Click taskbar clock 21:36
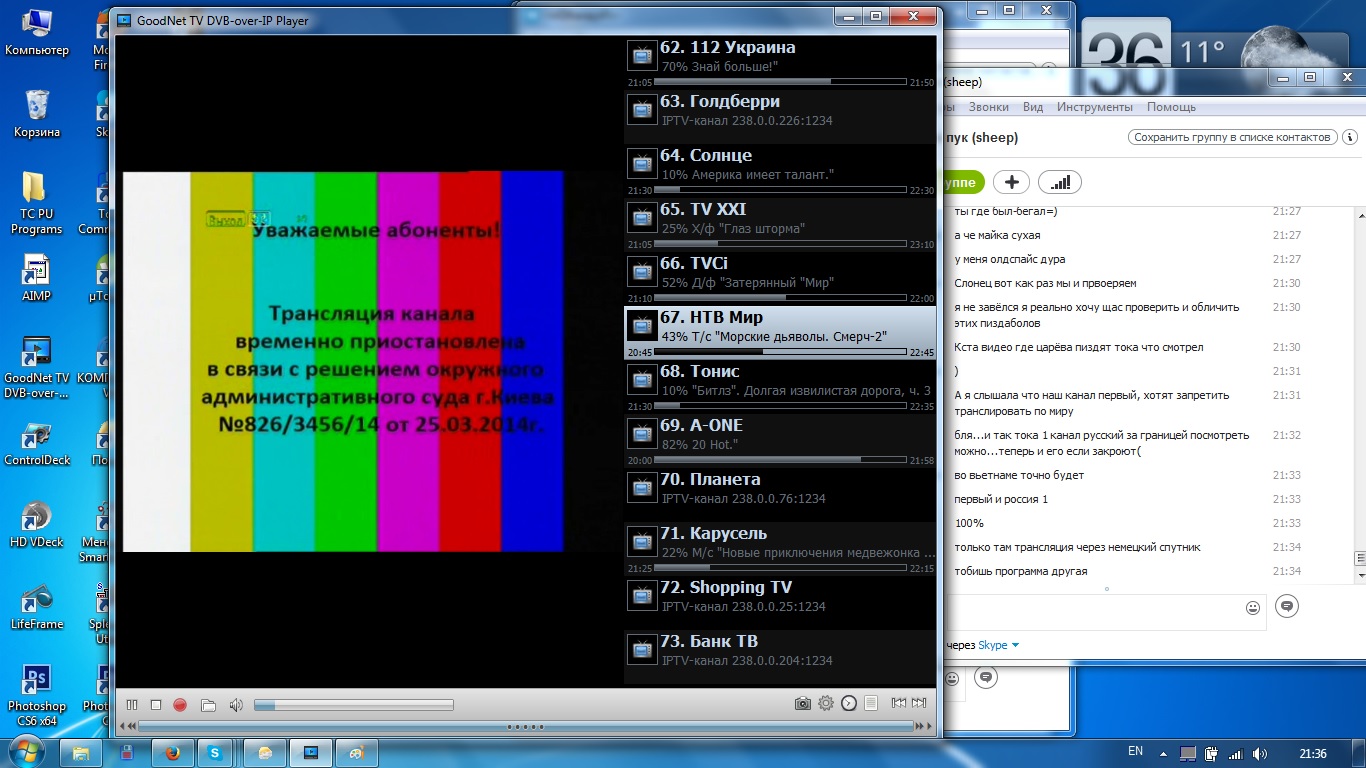1366x768 pixels. (1312, 753)
